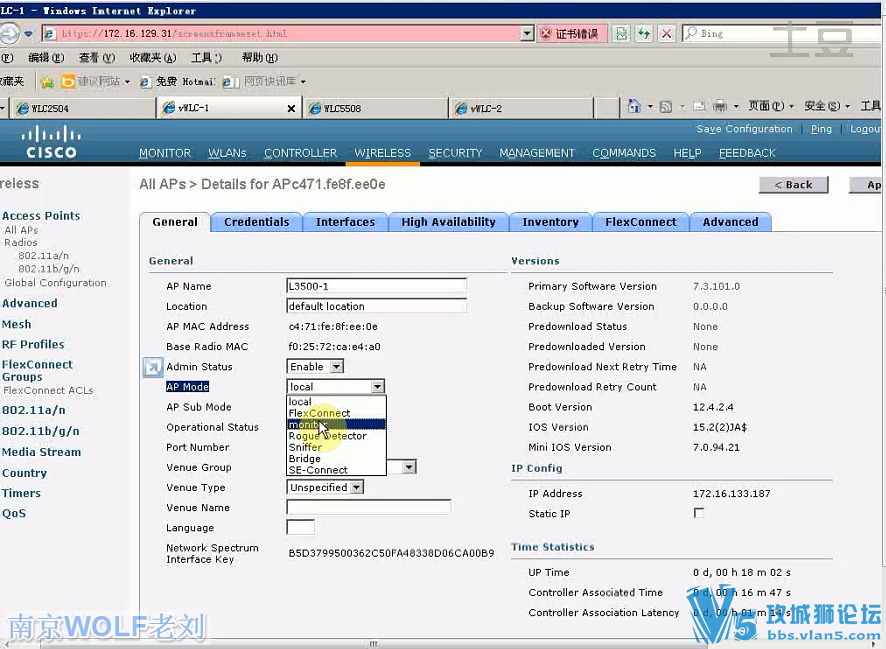Click the Language input field
The image size is (886, 649).
[301, 528]
